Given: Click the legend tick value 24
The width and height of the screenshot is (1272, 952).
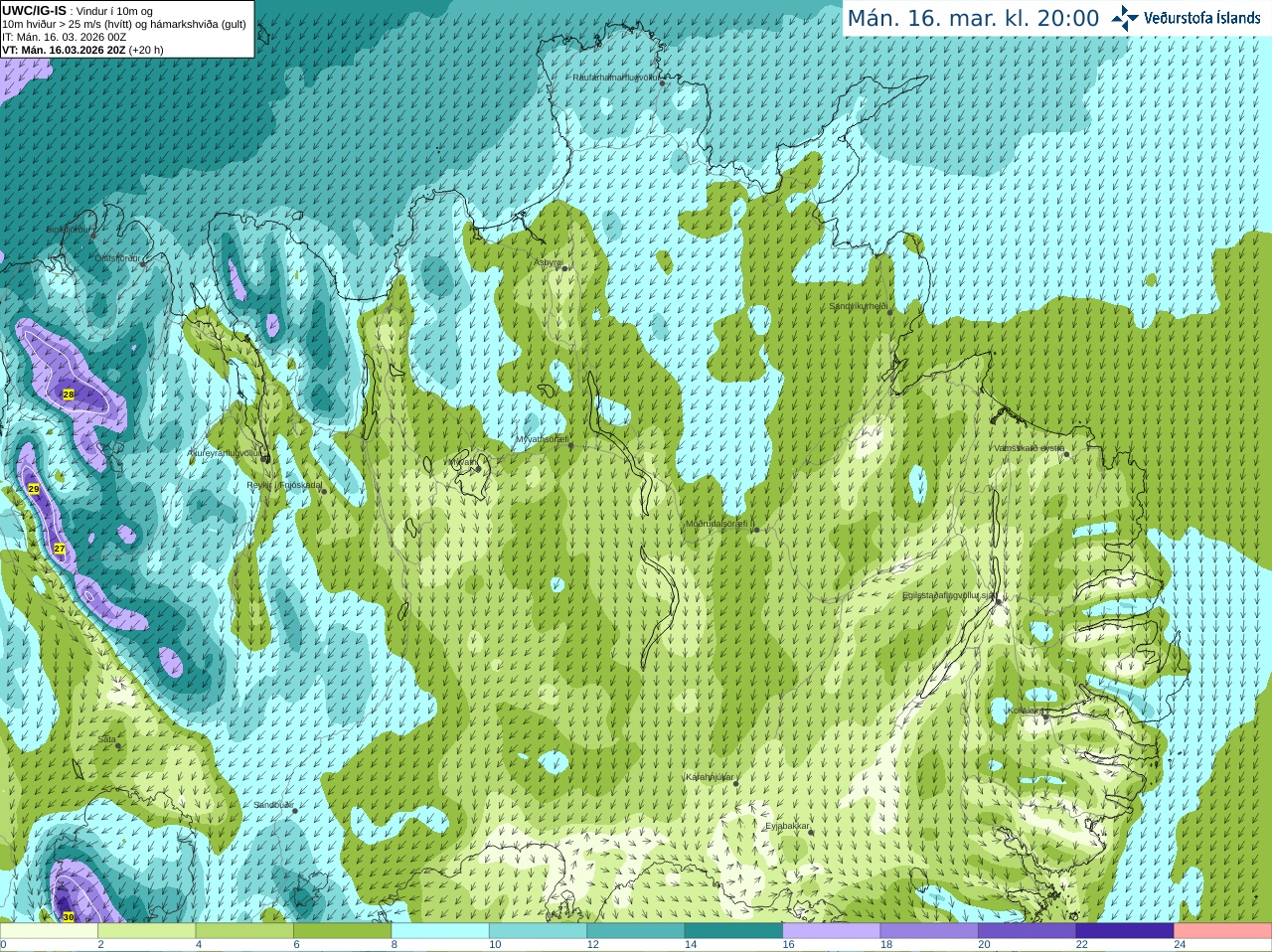Looking at the screenshot, I should tap(1180, 945).
